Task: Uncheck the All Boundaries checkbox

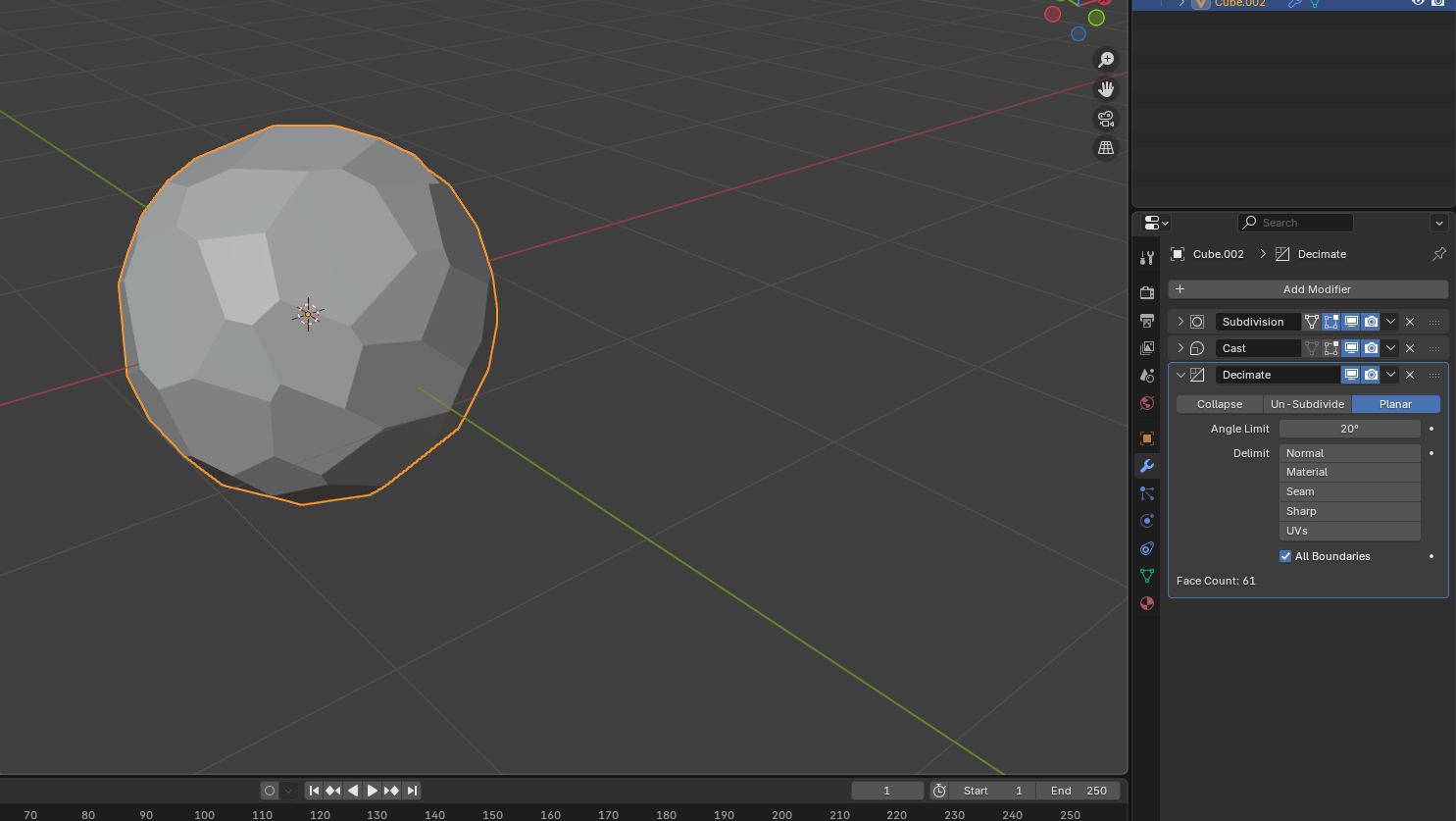Action: (x=1285, y=556)
